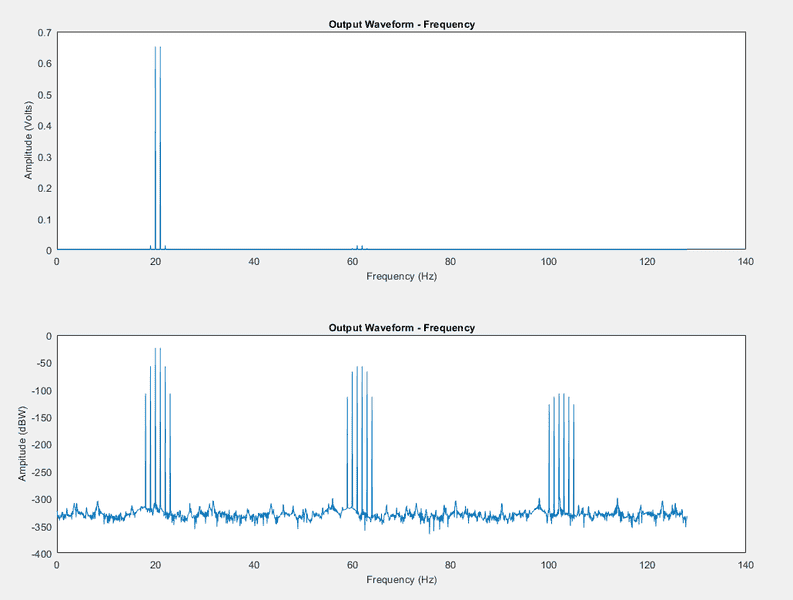Image resolution: width=793 pixels, height=600 pixels.
Task: Click the 0.3 tick label on top y-axis
Action: tap(44, 157)
